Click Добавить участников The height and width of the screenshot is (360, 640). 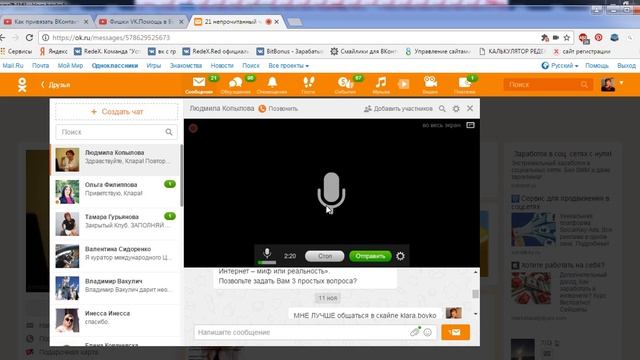pyautogui.click(x=398, y=109)
